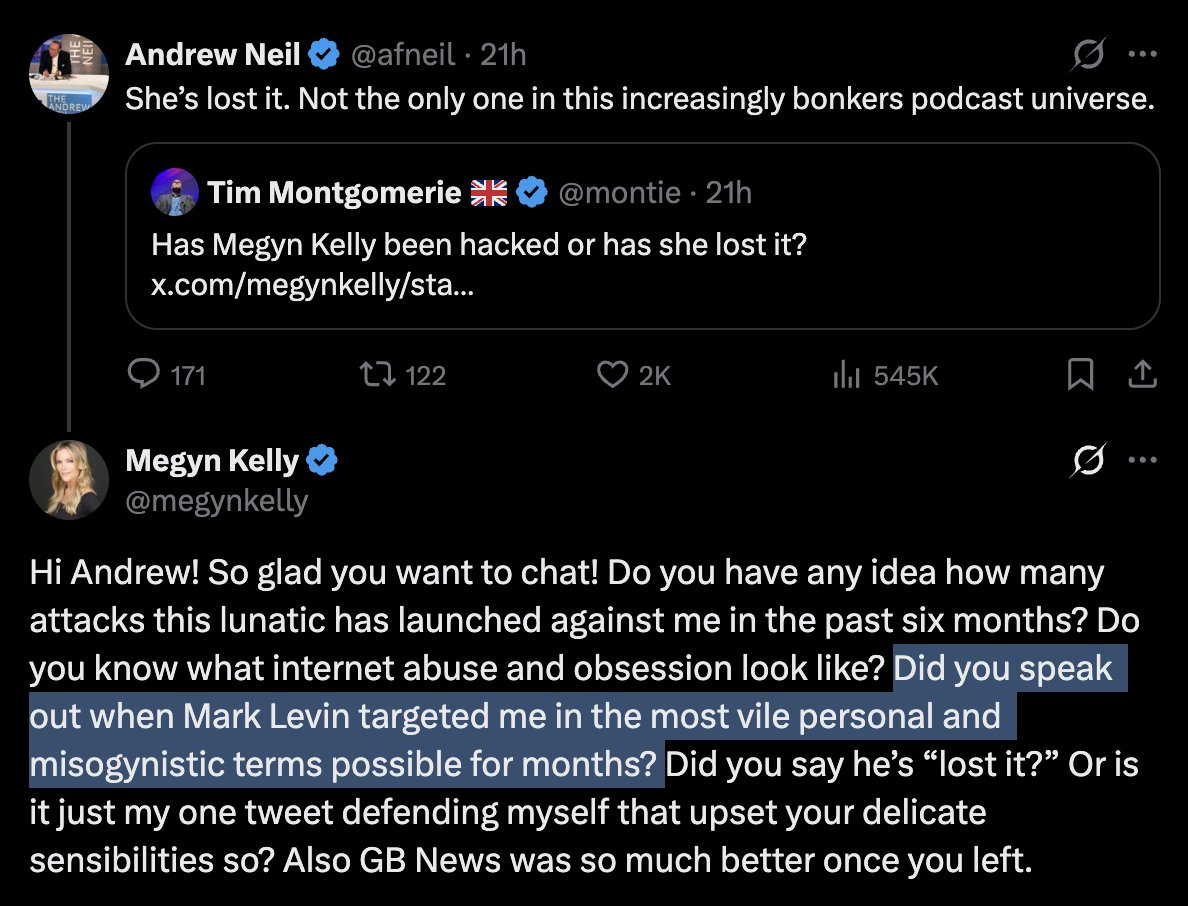Like Andrew Neil's post
The height and width of the screenshot is (906, 1188).
coord(611,375)
